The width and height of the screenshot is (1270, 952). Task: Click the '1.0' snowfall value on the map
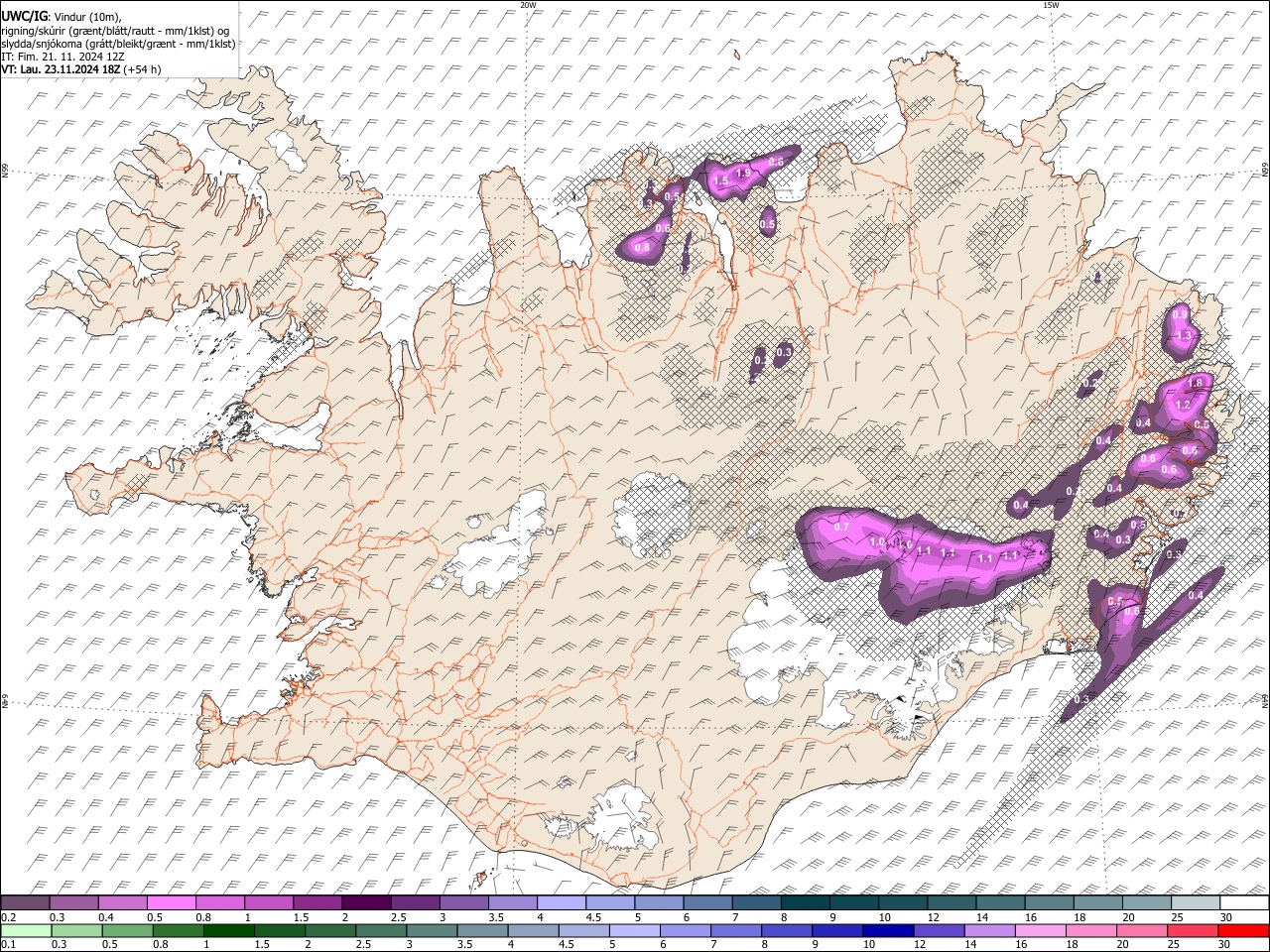coord(877,541)
